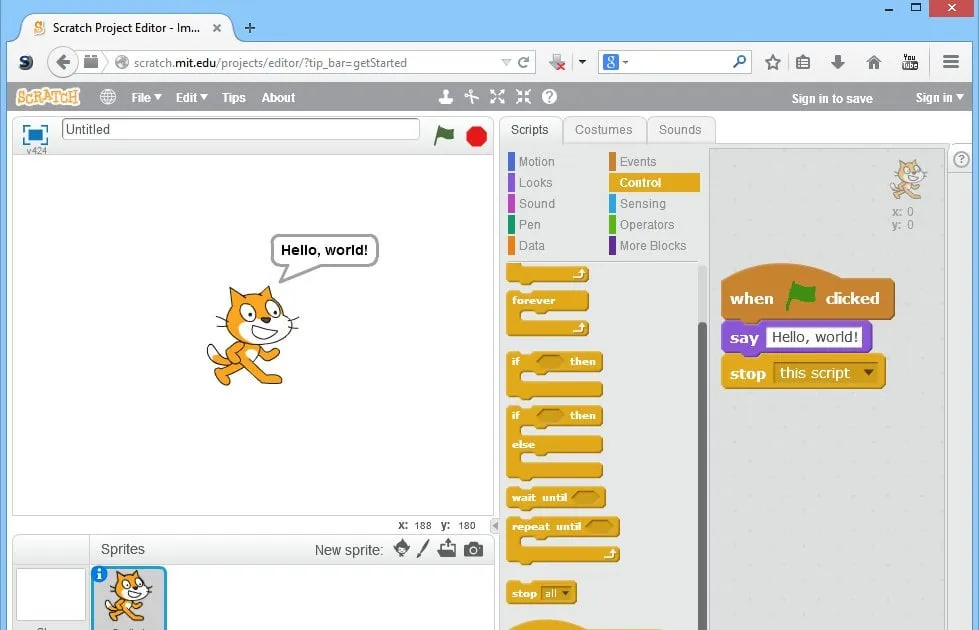979x630 pixels.
Task: Select the Delete scissors tool
Action: [x=472, y=97]
